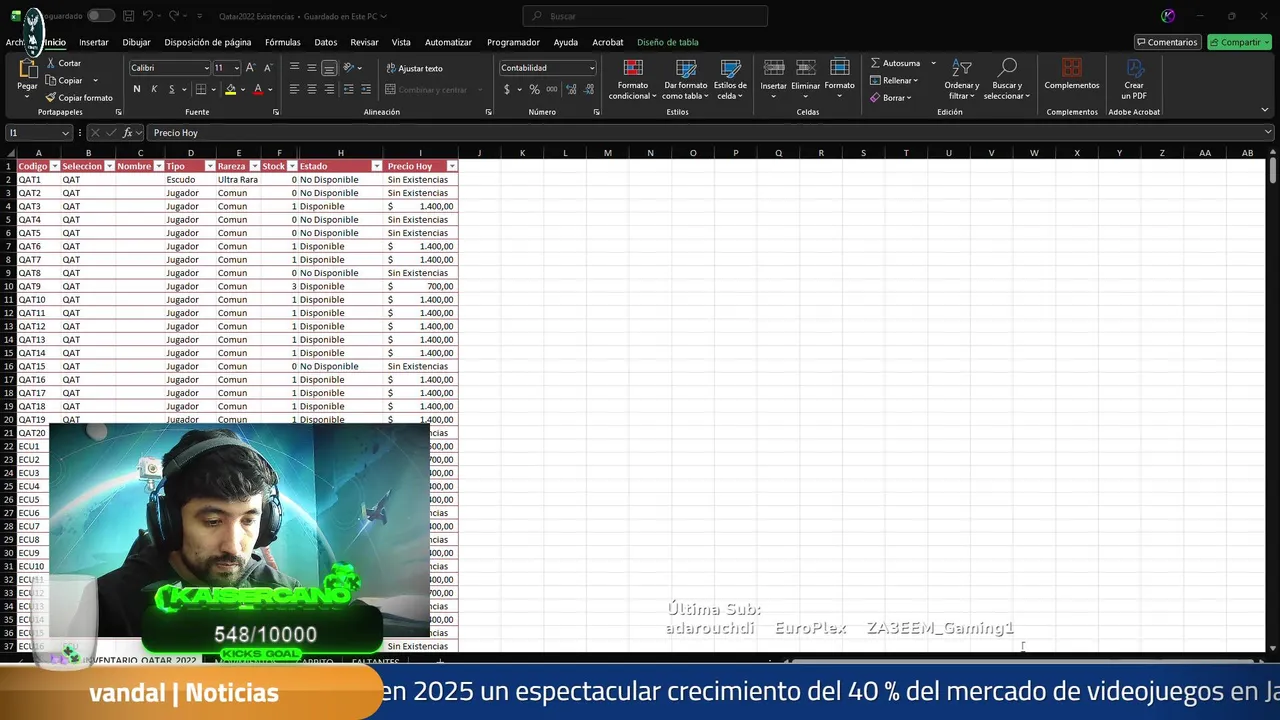Open Ordenar y filtrar menu
1280x720 pixels.
click(961, 79)
